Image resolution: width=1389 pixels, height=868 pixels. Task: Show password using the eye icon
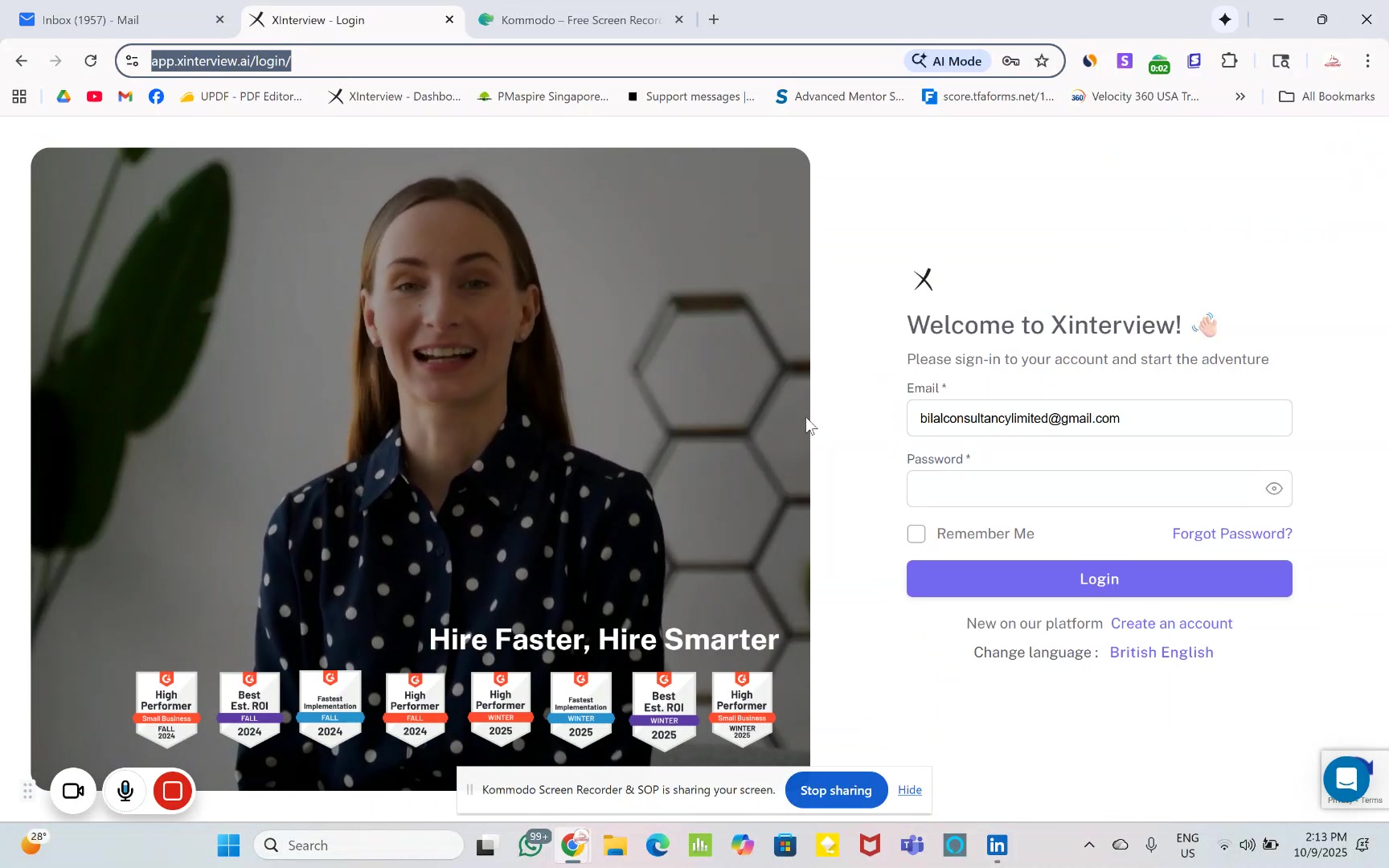pyautogui.click(x=1273, y=489)
